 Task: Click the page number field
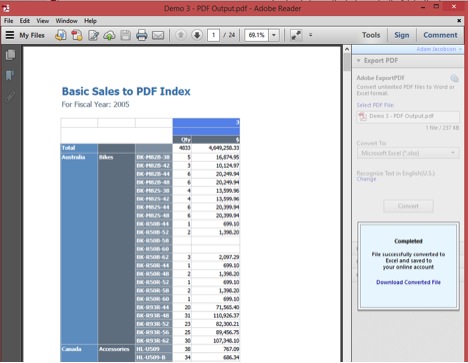(x=213, y=35)
